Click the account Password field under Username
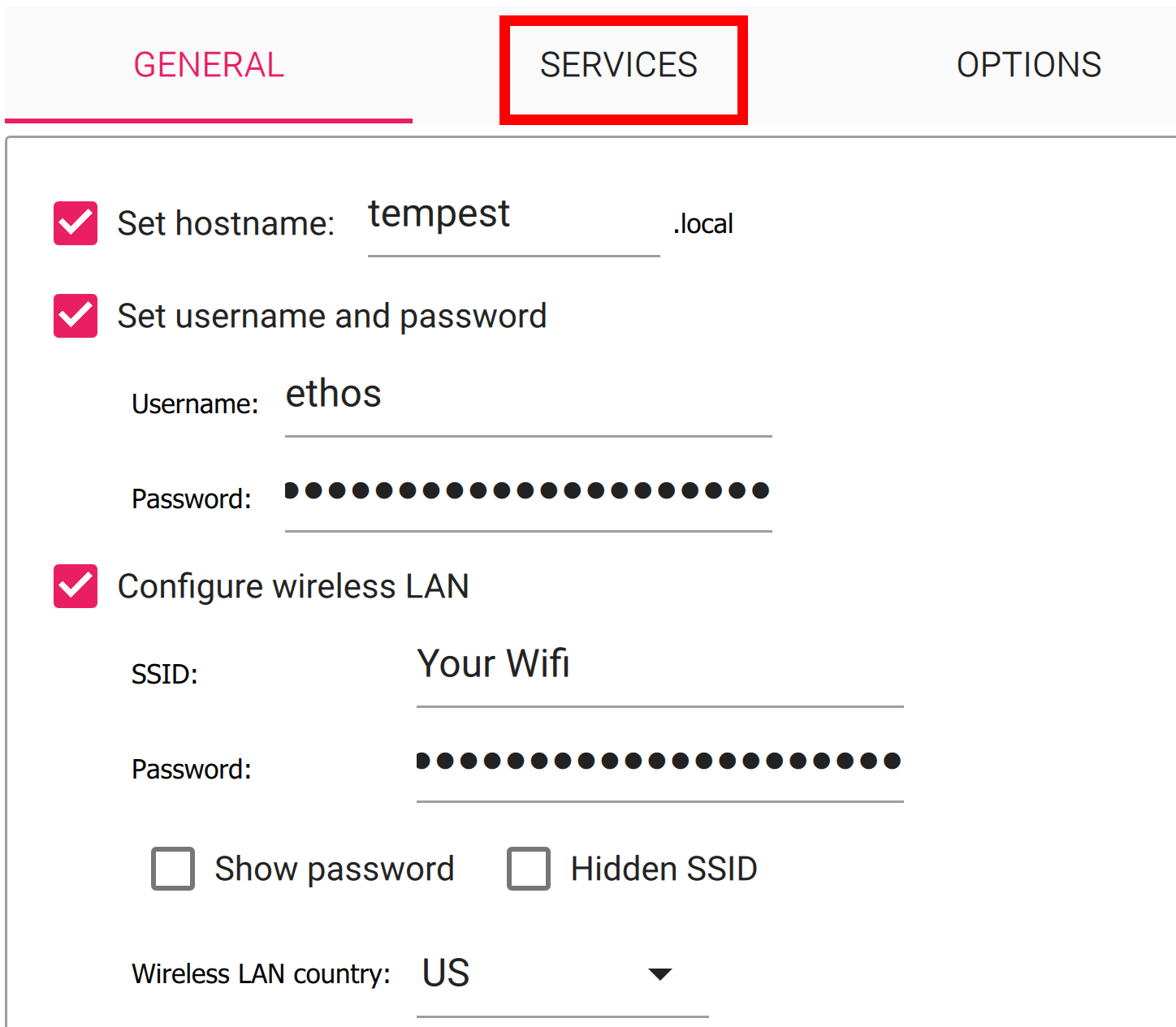Image resolution: width=1176 pixels, height=1027 pixels. pos(528,491)
